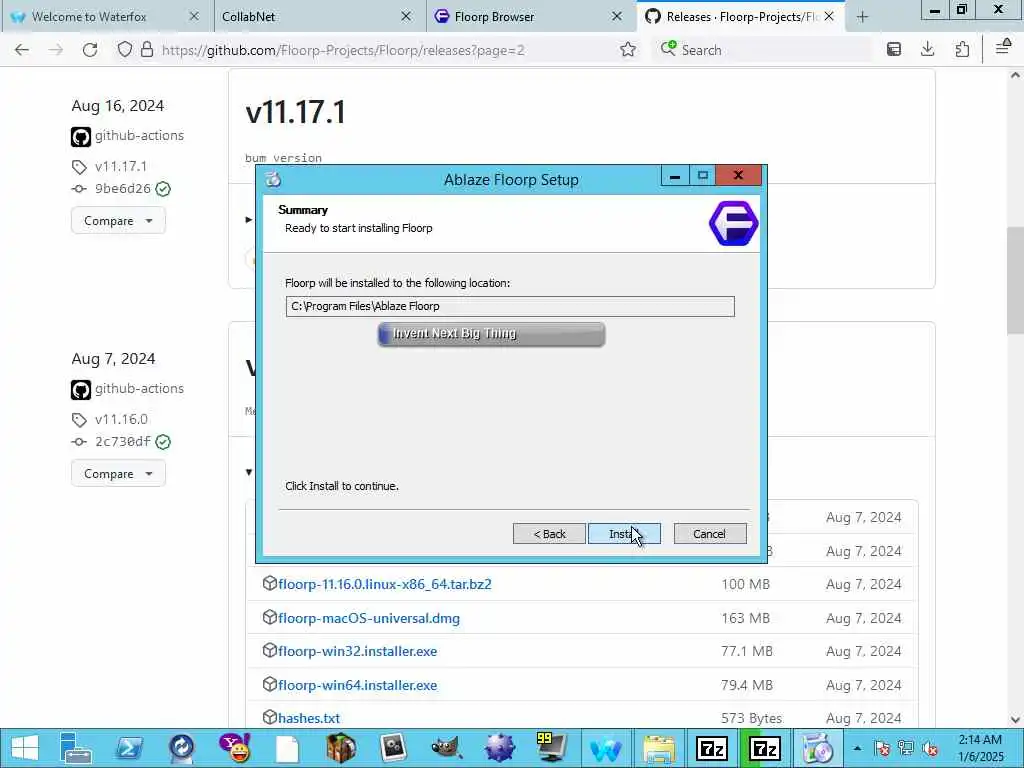
Task: Select the Releases Floorp-Projects tab
Action: [741, 17]
